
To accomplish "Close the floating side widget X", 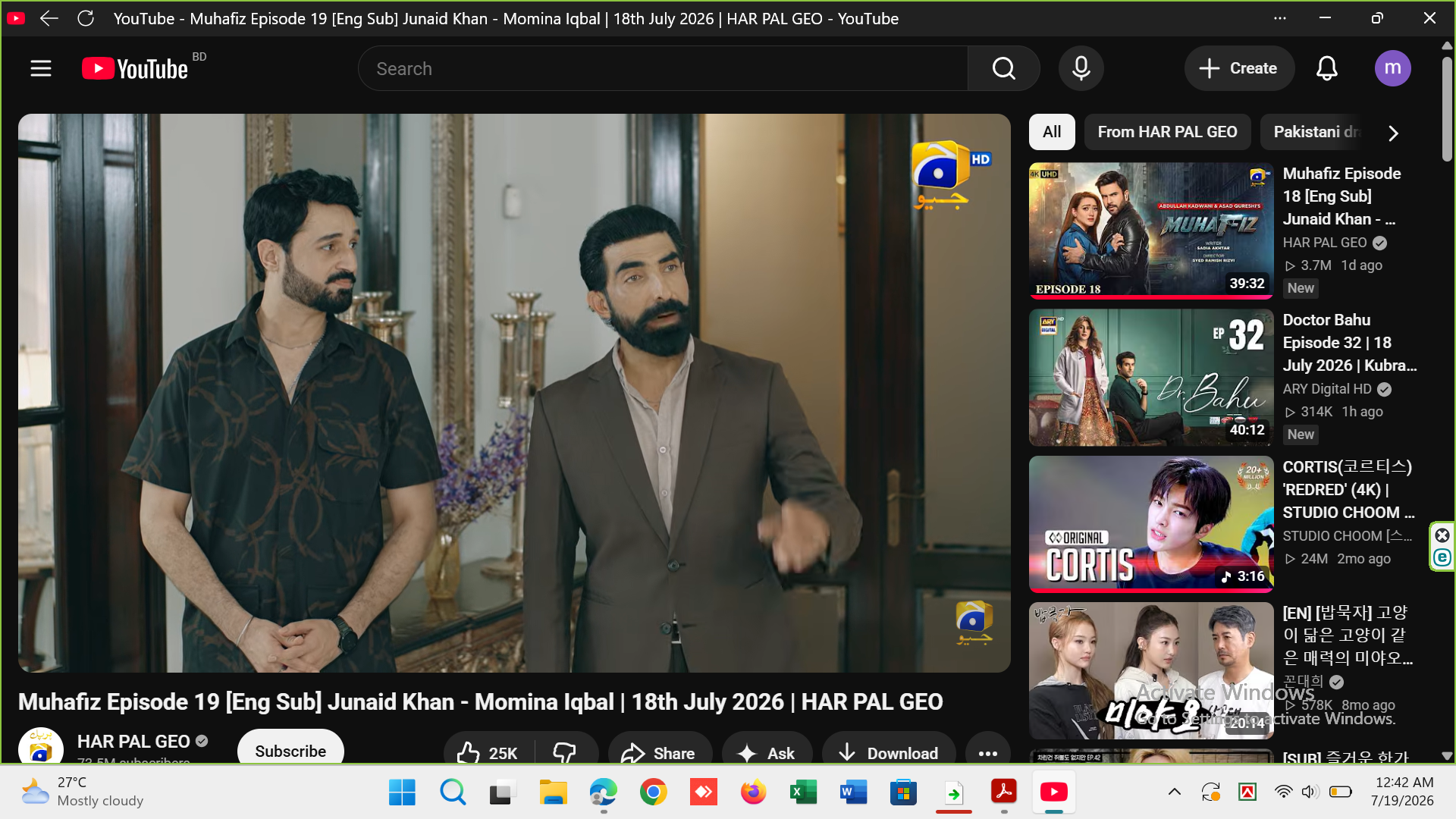I will click(x=1442, y=535).
